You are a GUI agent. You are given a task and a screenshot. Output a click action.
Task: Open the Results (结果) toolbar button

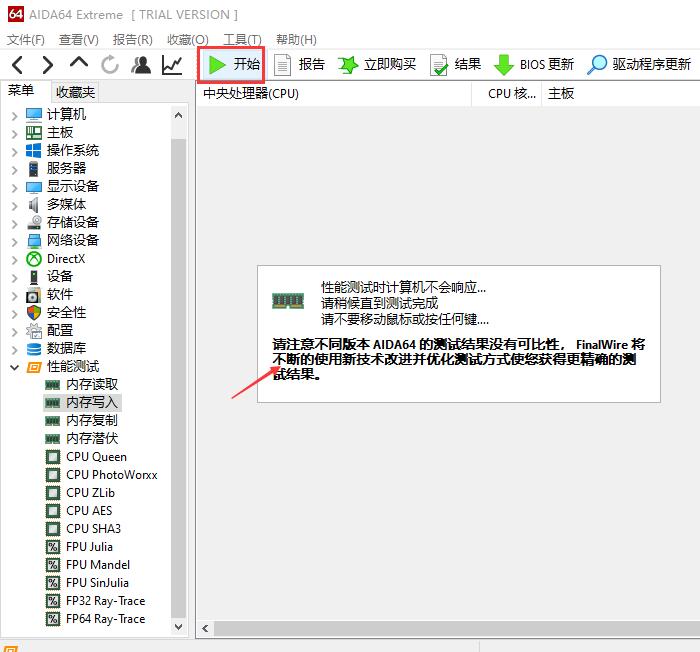tap(455, 64)
